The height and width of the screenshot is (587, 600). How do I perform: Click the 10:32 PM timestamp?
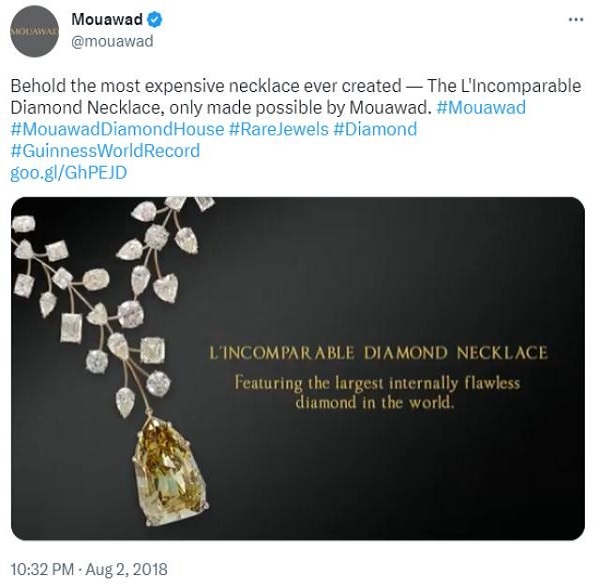(46, 569)
